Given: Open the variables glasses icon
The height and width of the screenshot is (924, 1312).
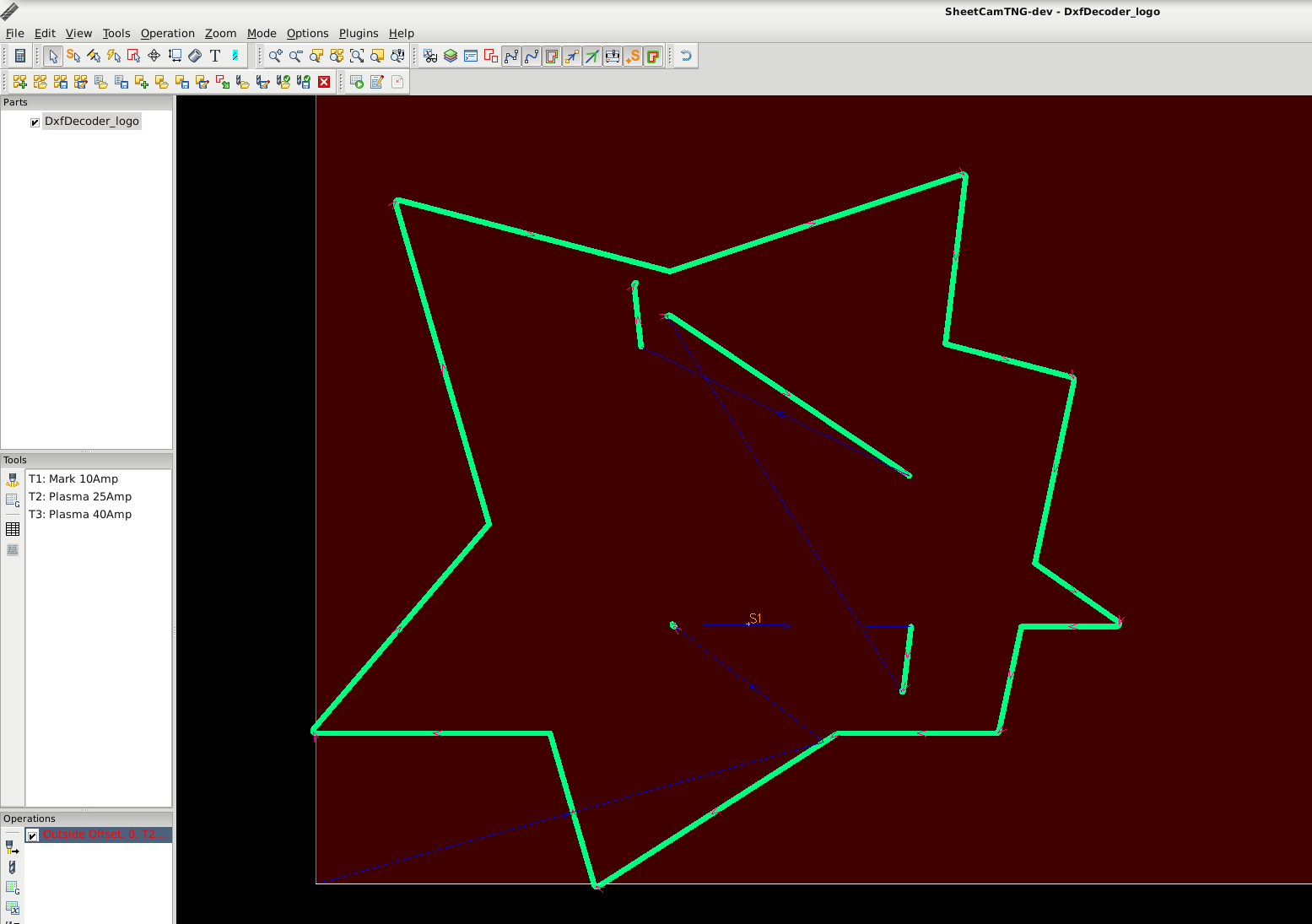Looking at the screenshot, I should [430, 56].
